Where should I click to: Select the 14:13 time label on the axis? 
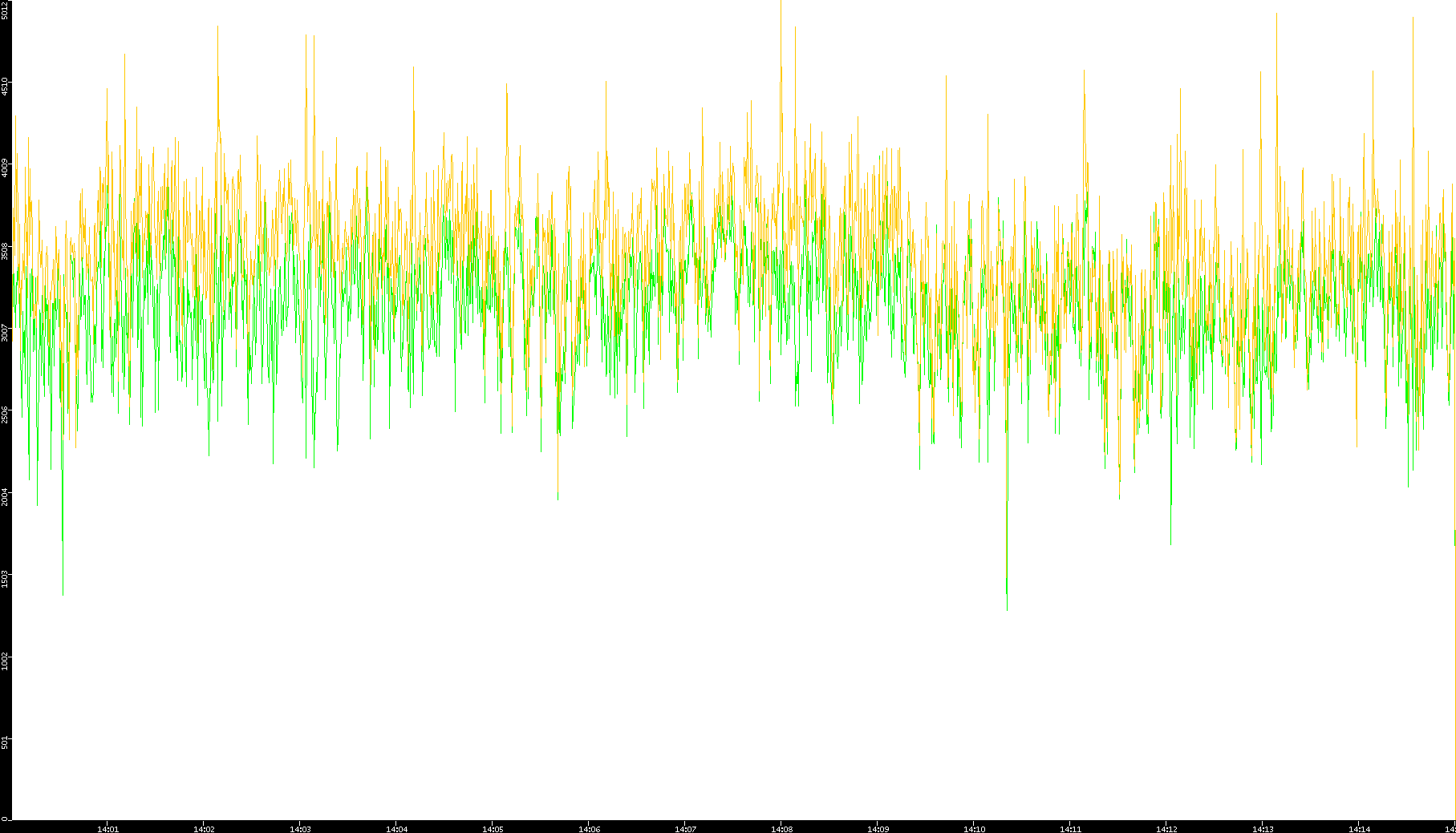[x=1263, y=829]
